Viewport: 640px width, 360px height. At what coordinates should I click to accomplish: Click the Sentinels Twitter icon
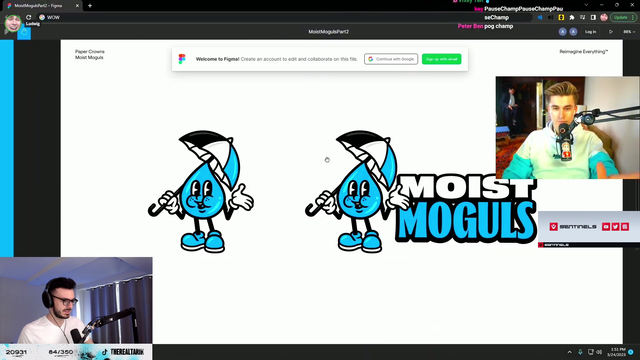coord(615,227)
